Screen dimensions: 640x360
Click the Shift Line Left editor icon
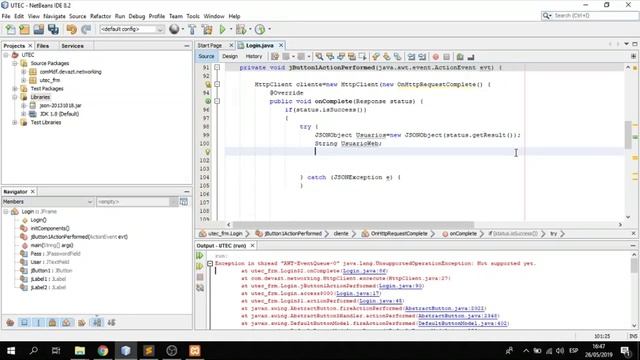pos(411,57)
